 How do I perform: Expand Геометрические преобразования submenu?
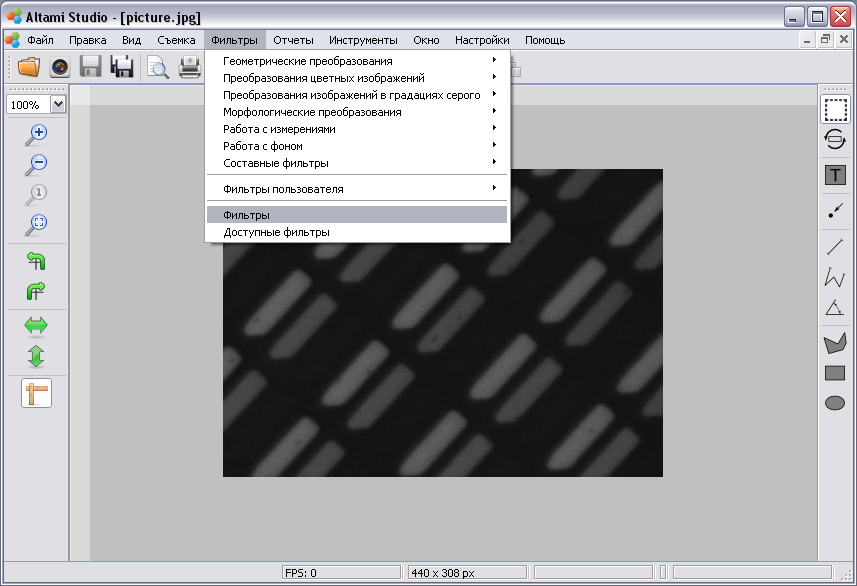pos(357,61)
